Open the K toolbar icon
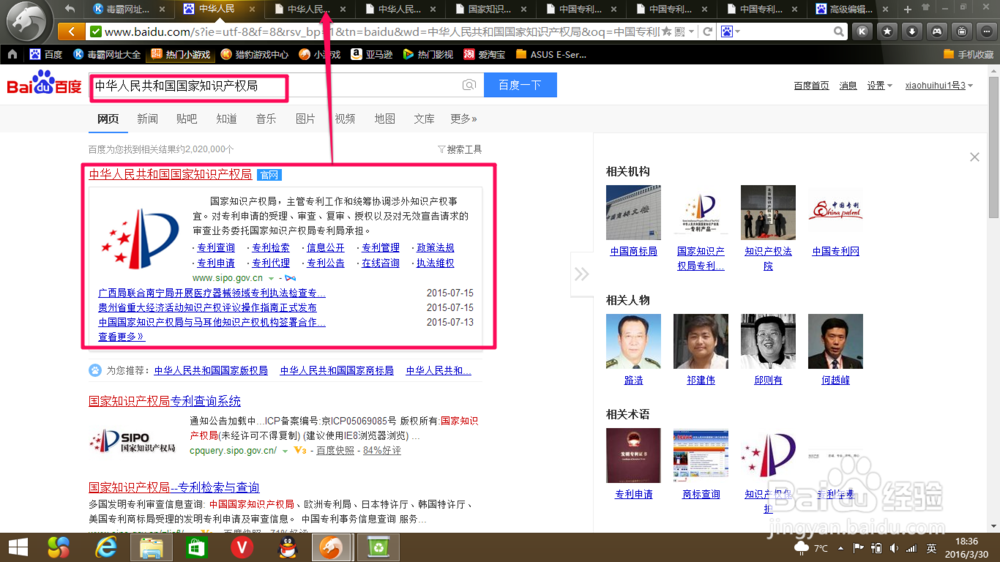1000x562 pixels. click(862, 31)
